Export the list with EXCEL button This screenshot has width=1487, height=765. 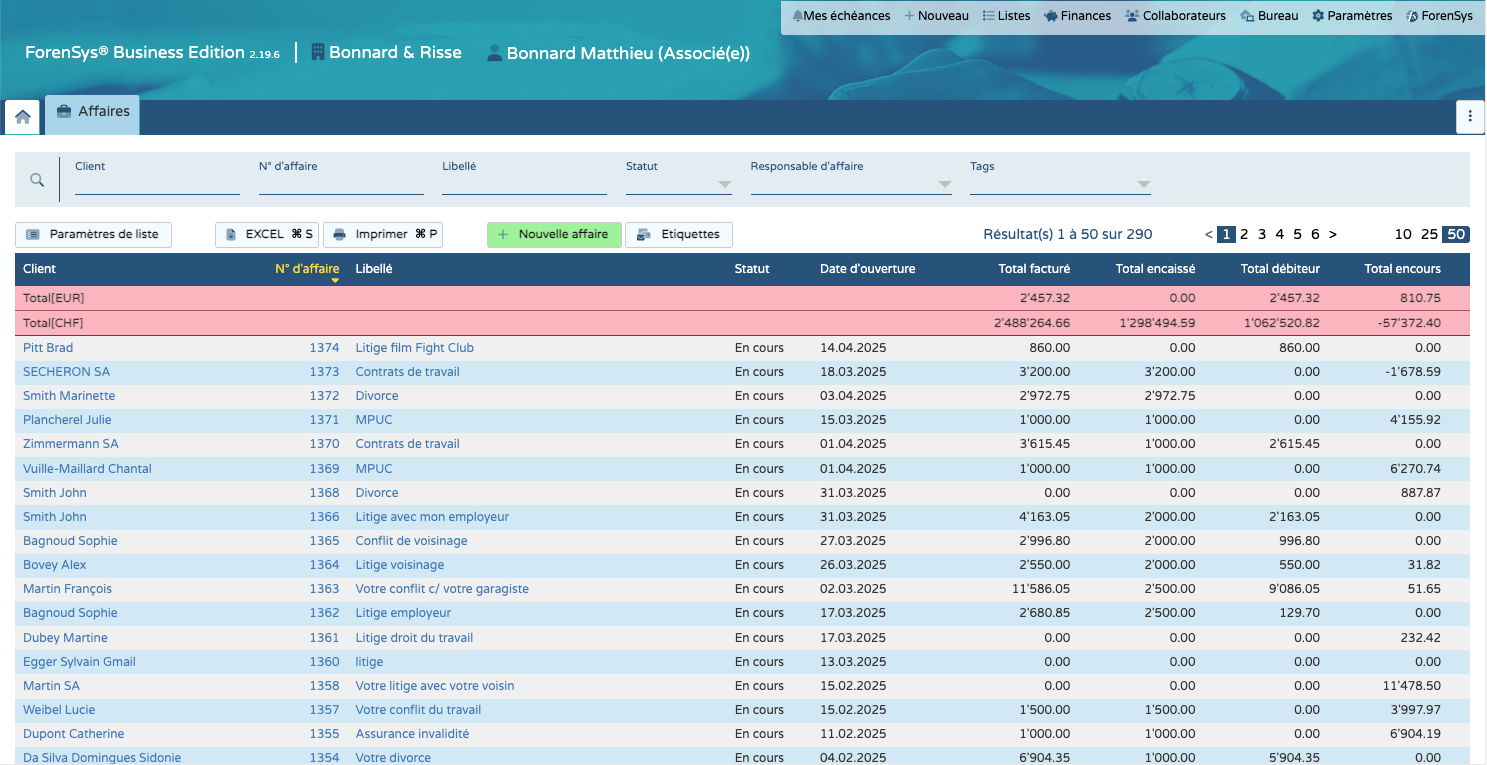tap(266, 234)
